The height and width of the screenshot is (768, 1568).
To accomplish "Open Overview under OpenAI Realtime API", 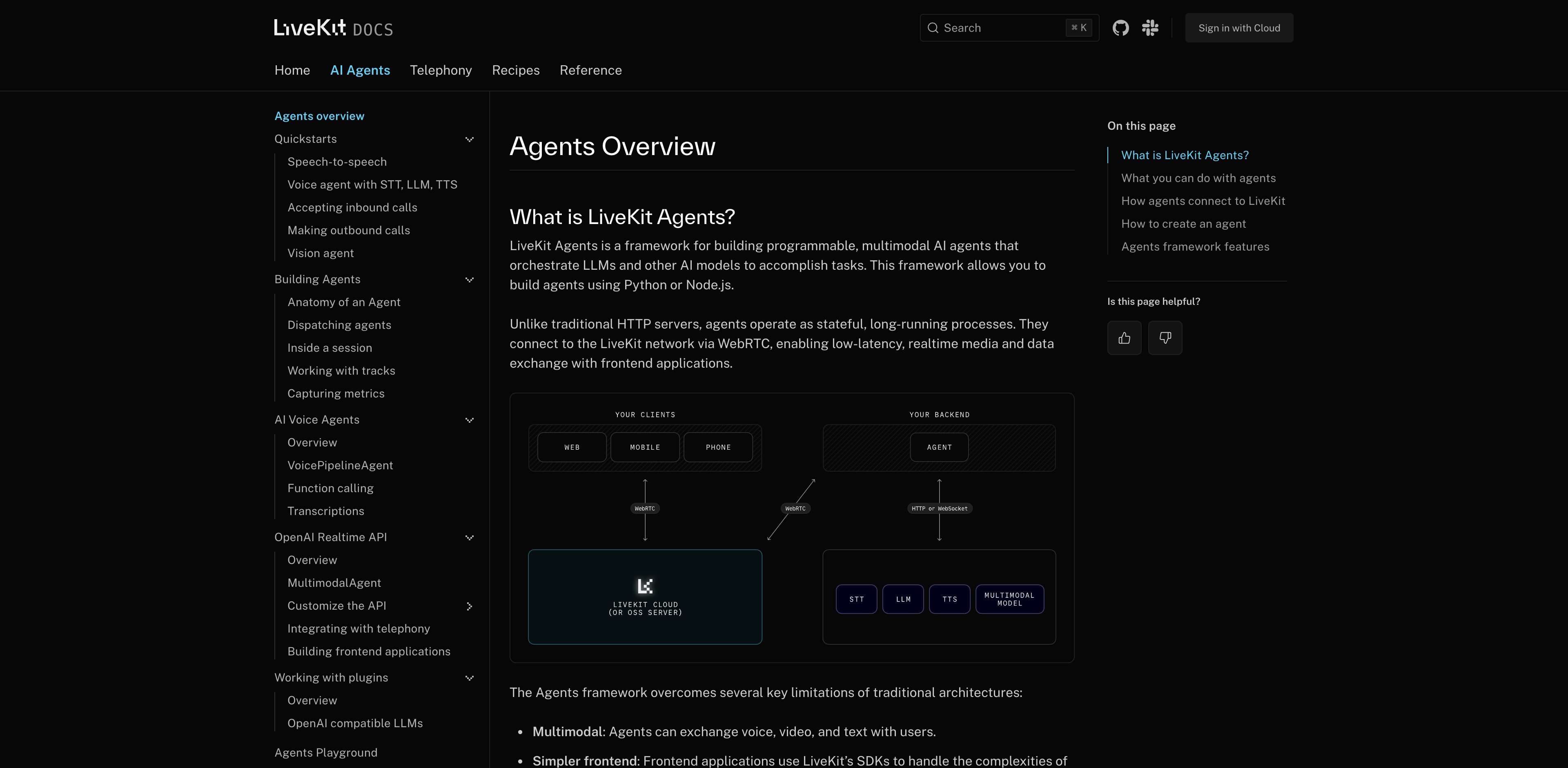I will click(x=312, y=560).
